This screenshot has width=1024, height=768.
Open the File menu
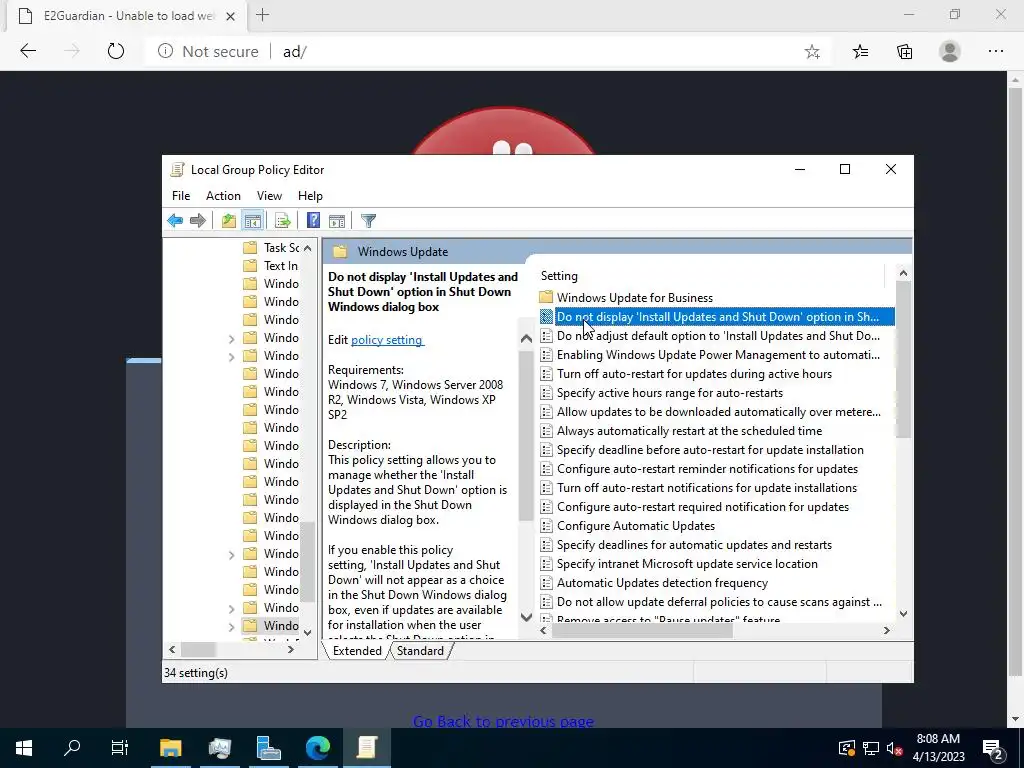181,196
